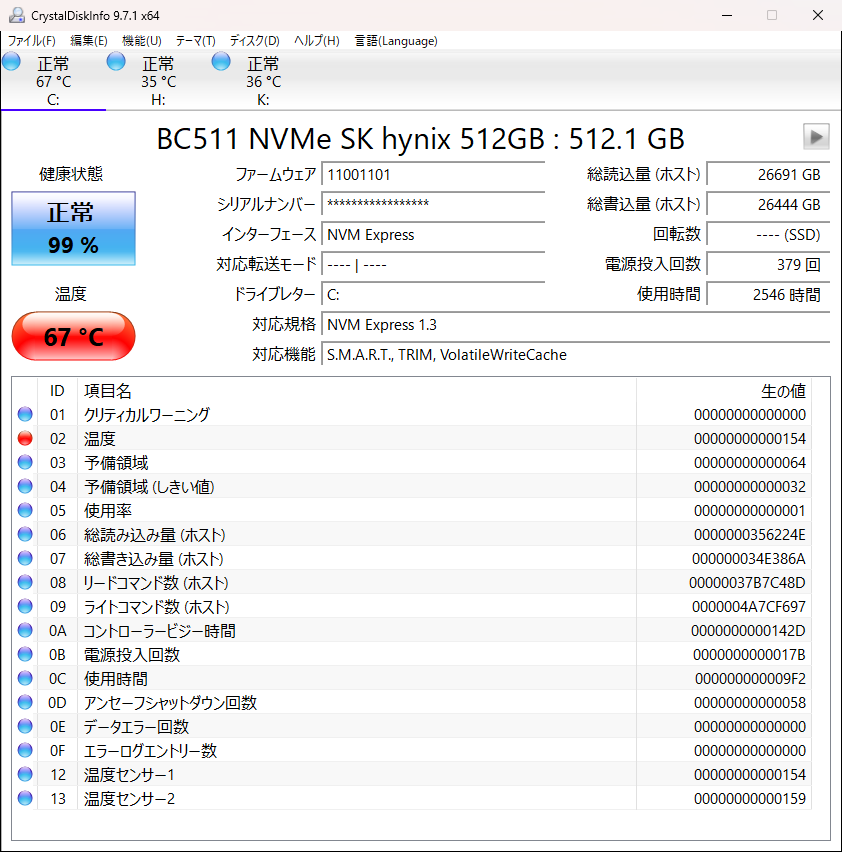
Task: Open the 言語(Language) menu
Action: coord(396,41)
